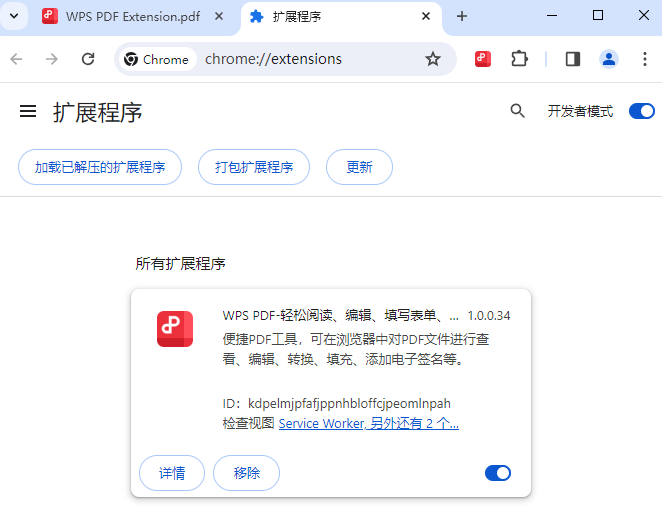
Task: Bookmark this page with the star
Action: (x=433, y=59)
